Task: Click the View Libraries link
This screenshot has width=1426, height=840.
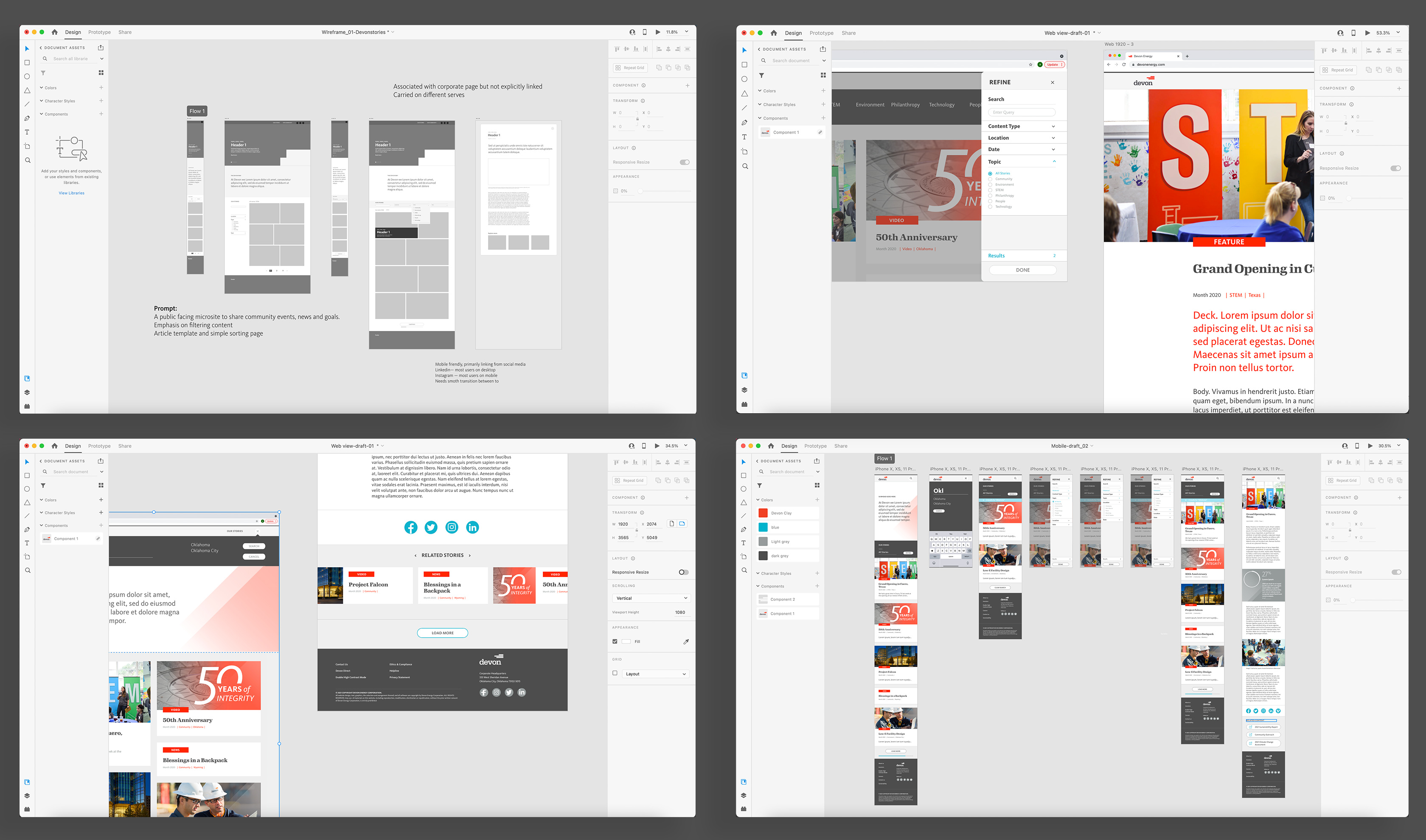Action: [x=71, y=193]
